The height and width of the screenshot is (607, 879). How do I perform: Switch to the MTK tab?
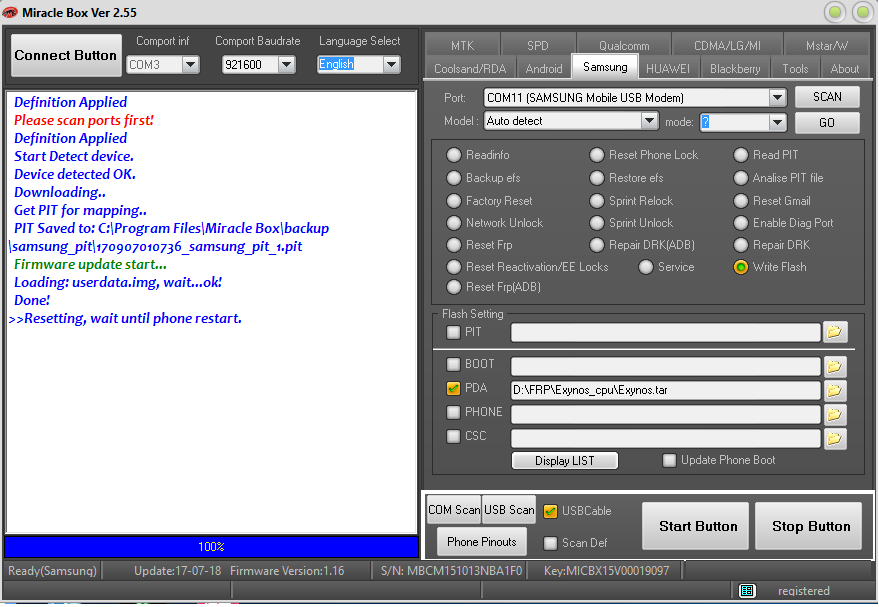[462, 45]
